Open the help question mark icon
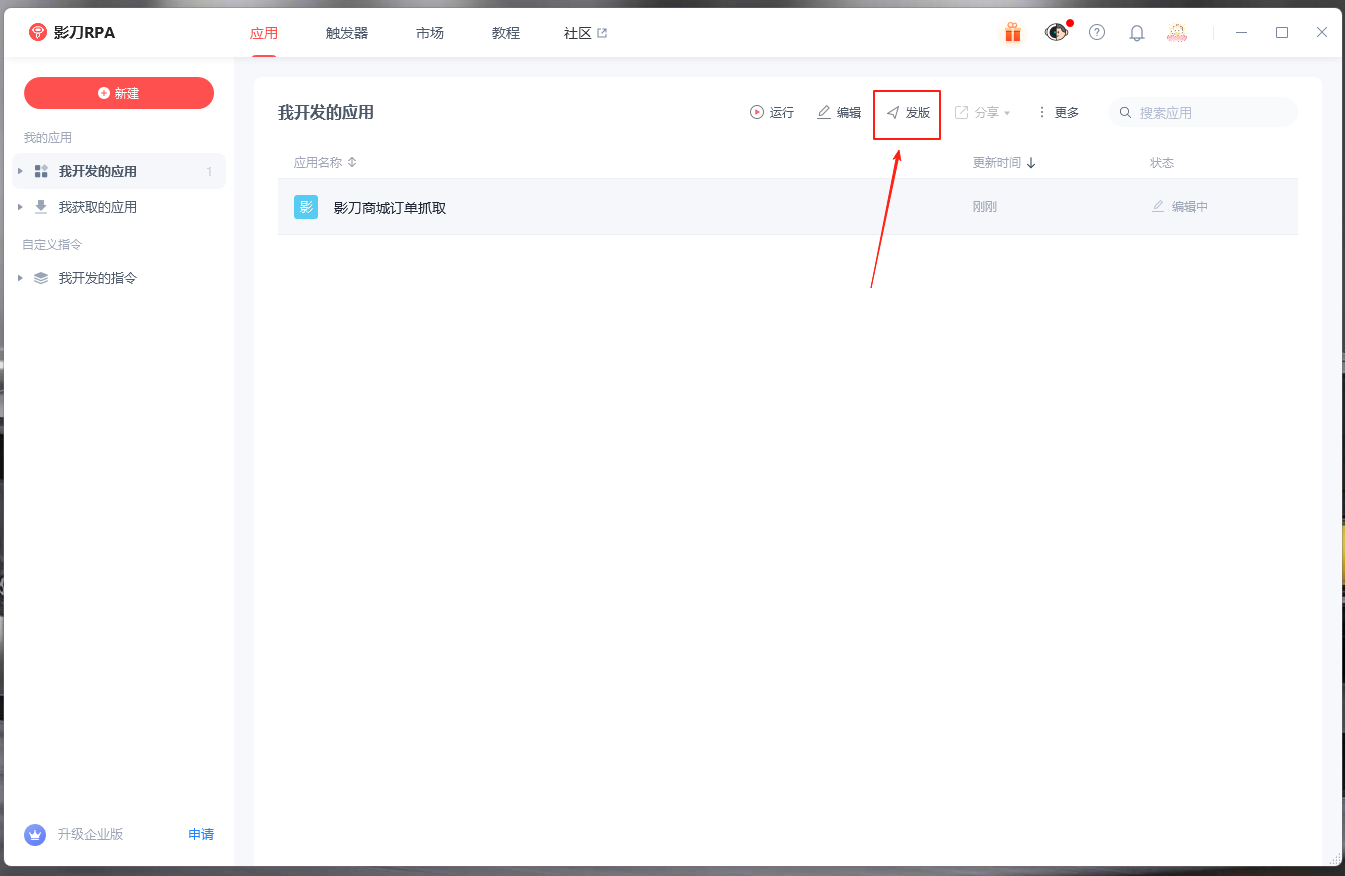 pyautogui.click(x=1097, y=32)
